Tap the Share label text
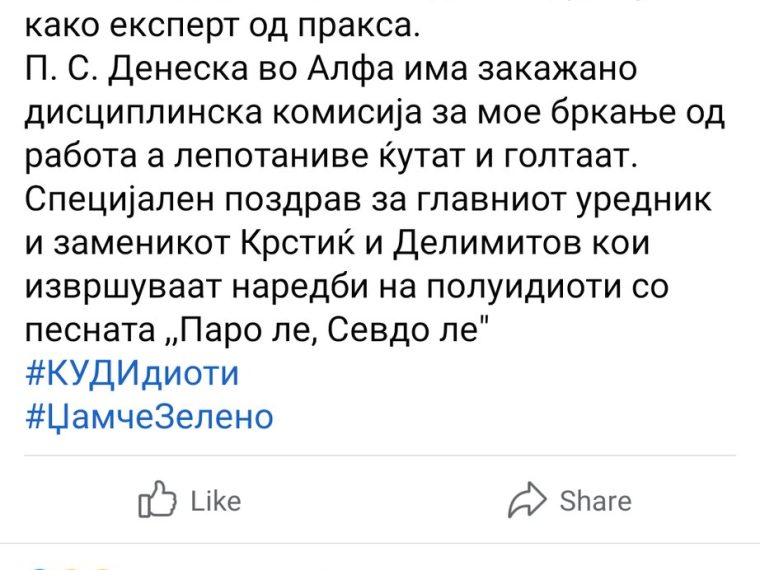 tap(596, 501)
